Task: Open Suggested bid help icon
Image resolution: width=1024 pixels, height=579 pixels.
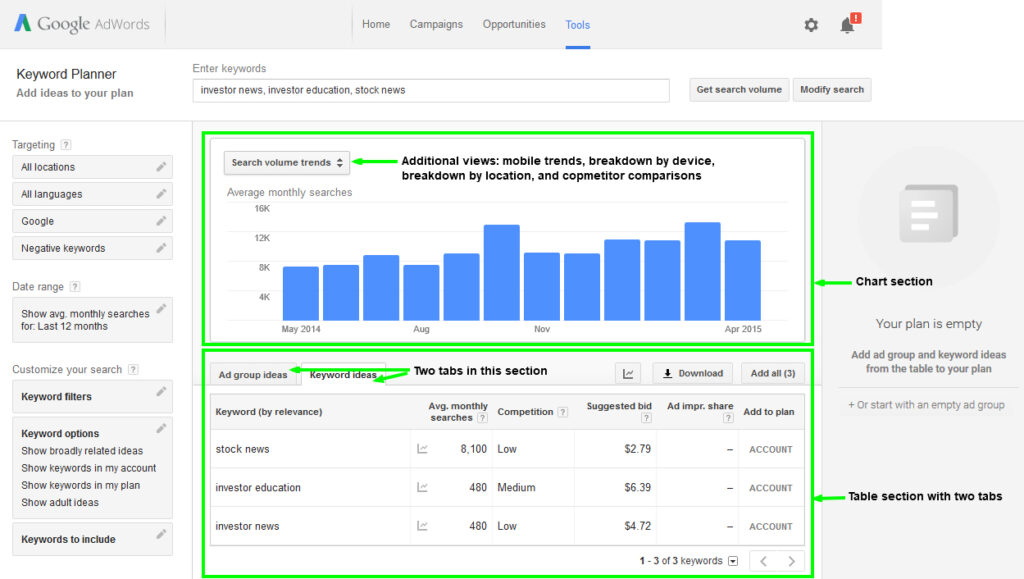Action: coord(646,418)
